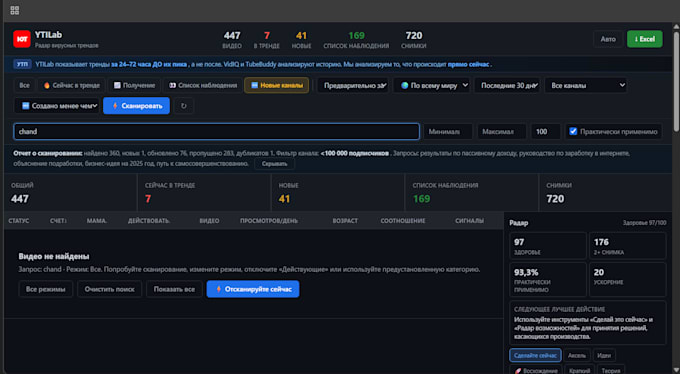Click the apps grid icon in top bar
The height and width of the screenshot is (374, 680).
point(14,10)
